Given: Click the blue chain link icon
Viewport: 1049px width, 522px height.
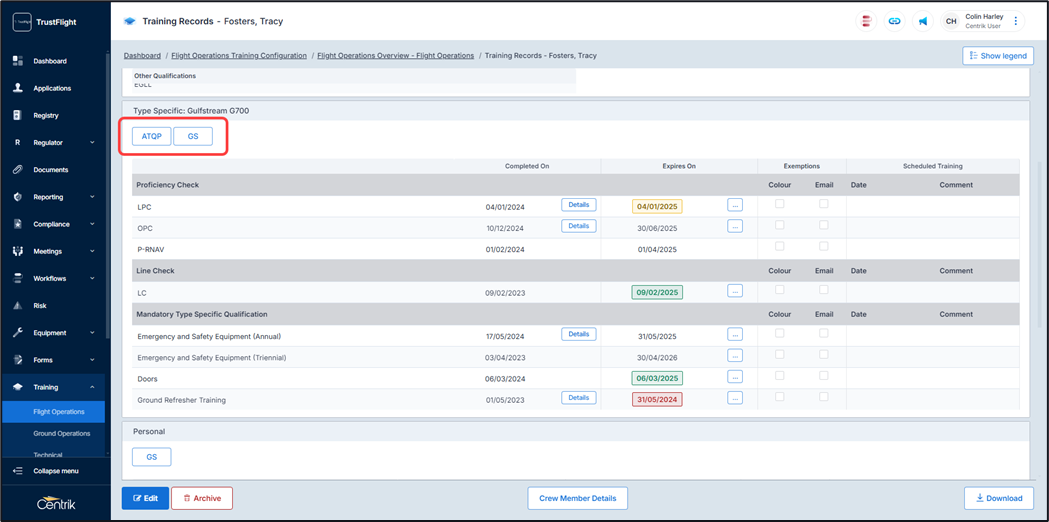Looking at the screenshot, I should click(x=894, y=21).
